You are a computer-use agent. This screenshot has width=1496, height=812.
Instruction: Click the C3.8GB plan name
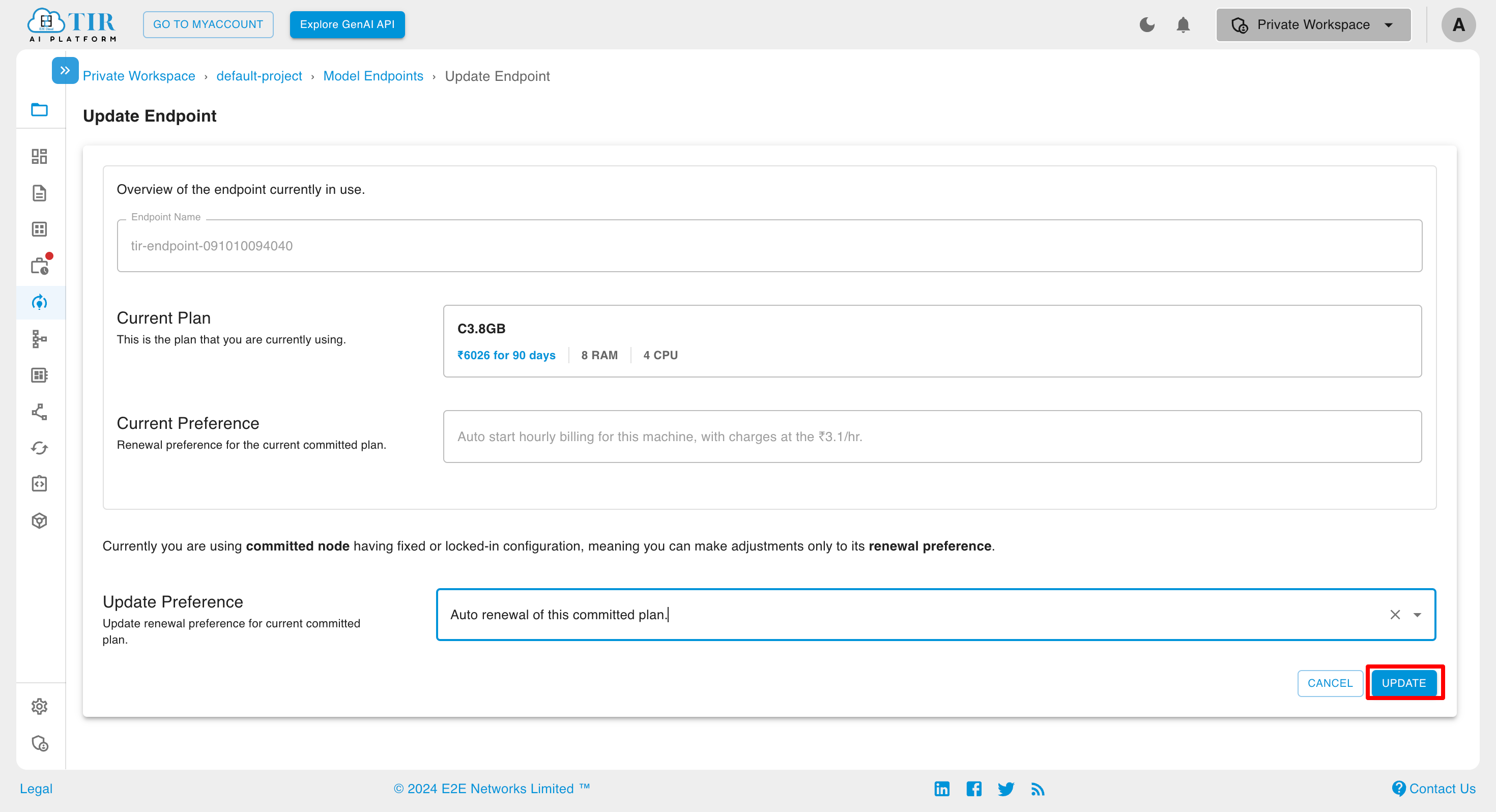pyautogui.click(x=481, y=329)
